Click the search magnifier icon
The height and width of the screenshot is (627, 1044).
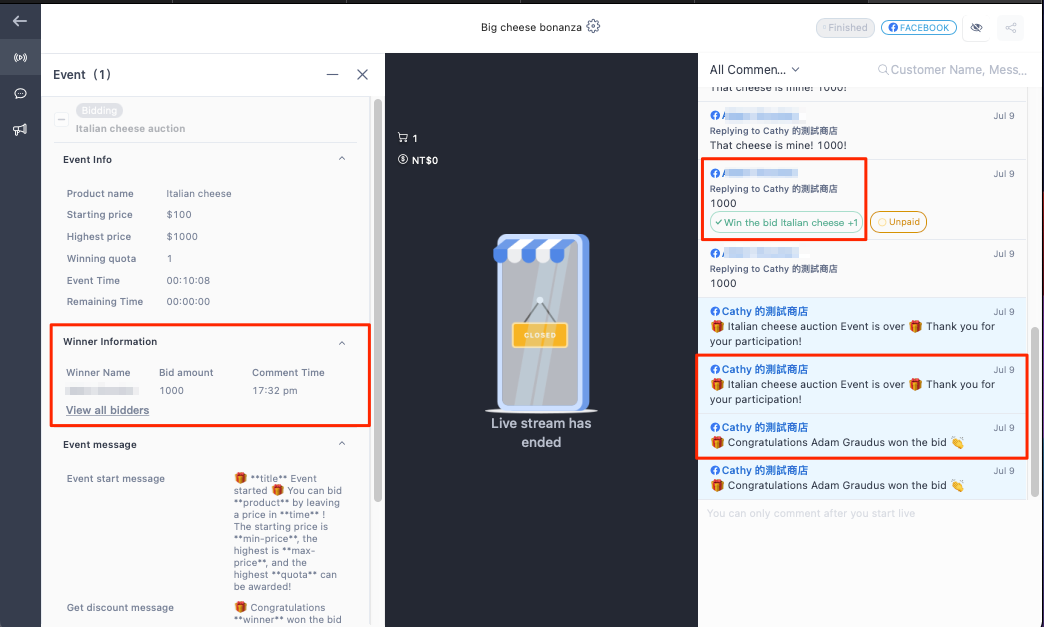tap(883, 69)
